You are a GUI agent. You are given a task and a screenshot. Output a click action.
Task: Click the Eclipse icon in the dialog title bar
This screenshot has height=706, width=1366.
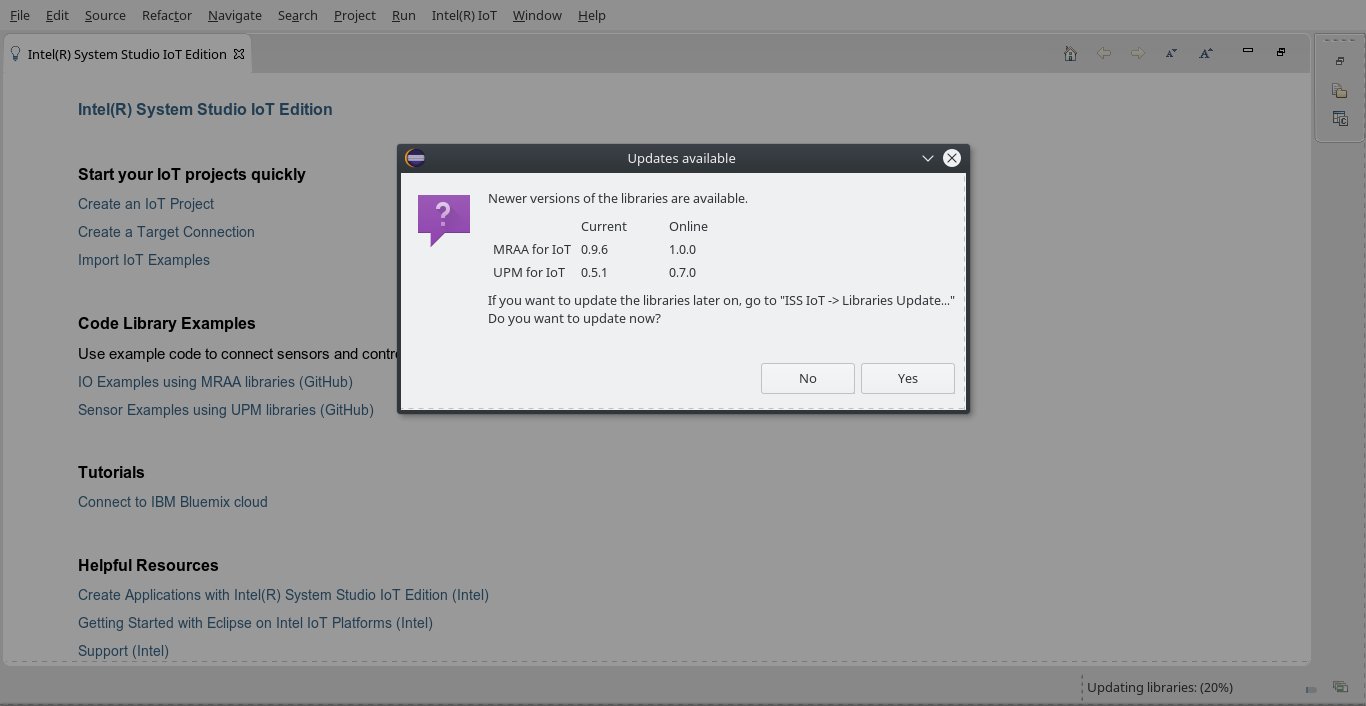point(416,158)
